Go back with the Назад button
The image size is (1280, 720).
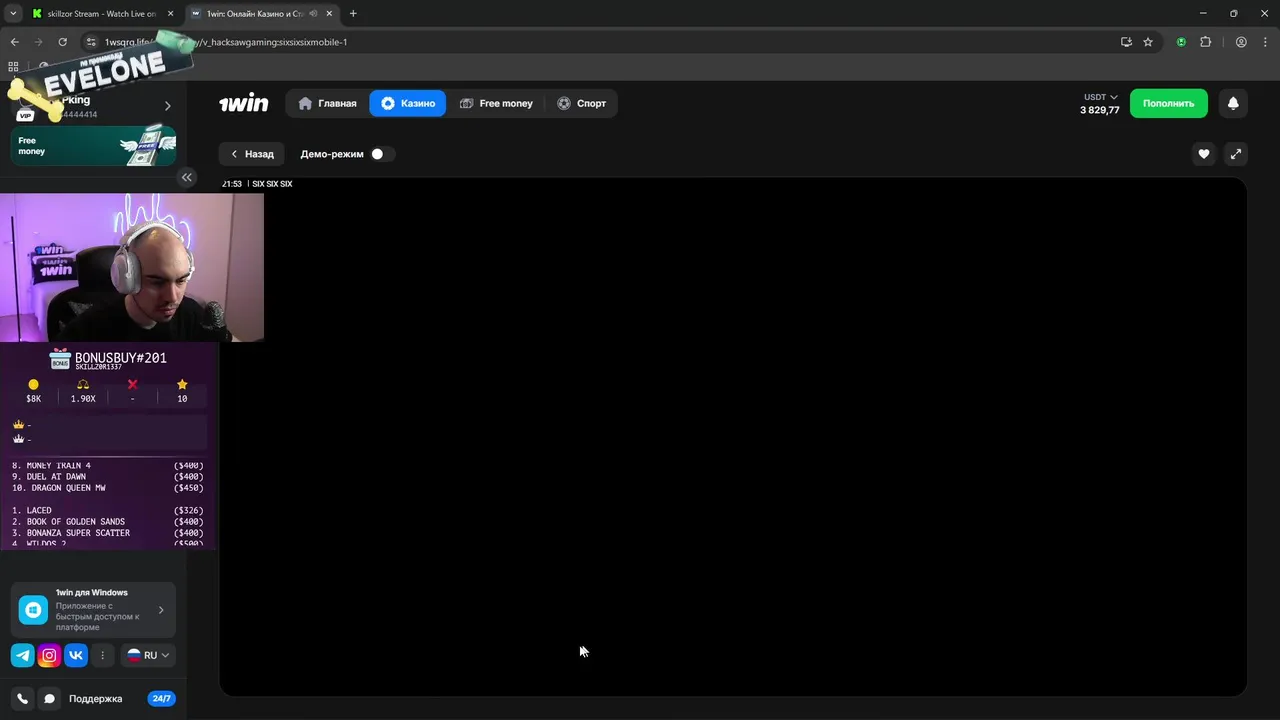252,154
